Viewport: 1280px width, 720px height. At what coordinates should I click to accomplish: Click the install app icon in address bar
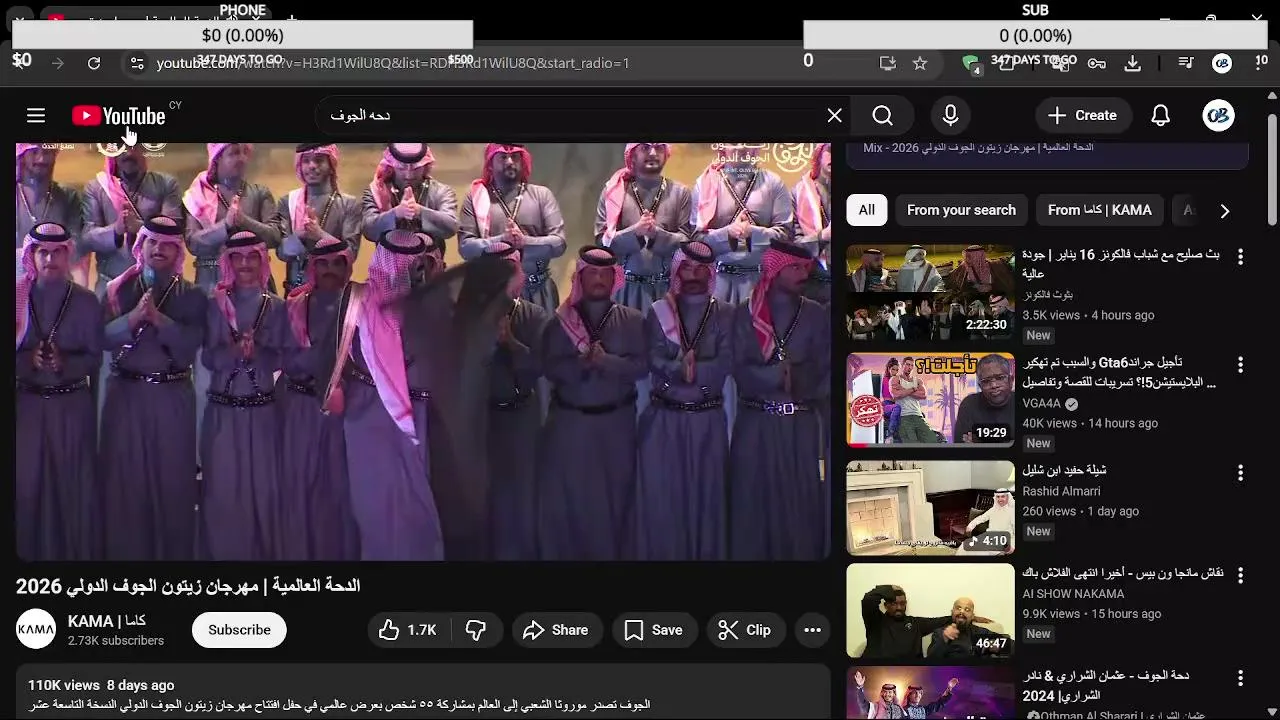point(888,63)
